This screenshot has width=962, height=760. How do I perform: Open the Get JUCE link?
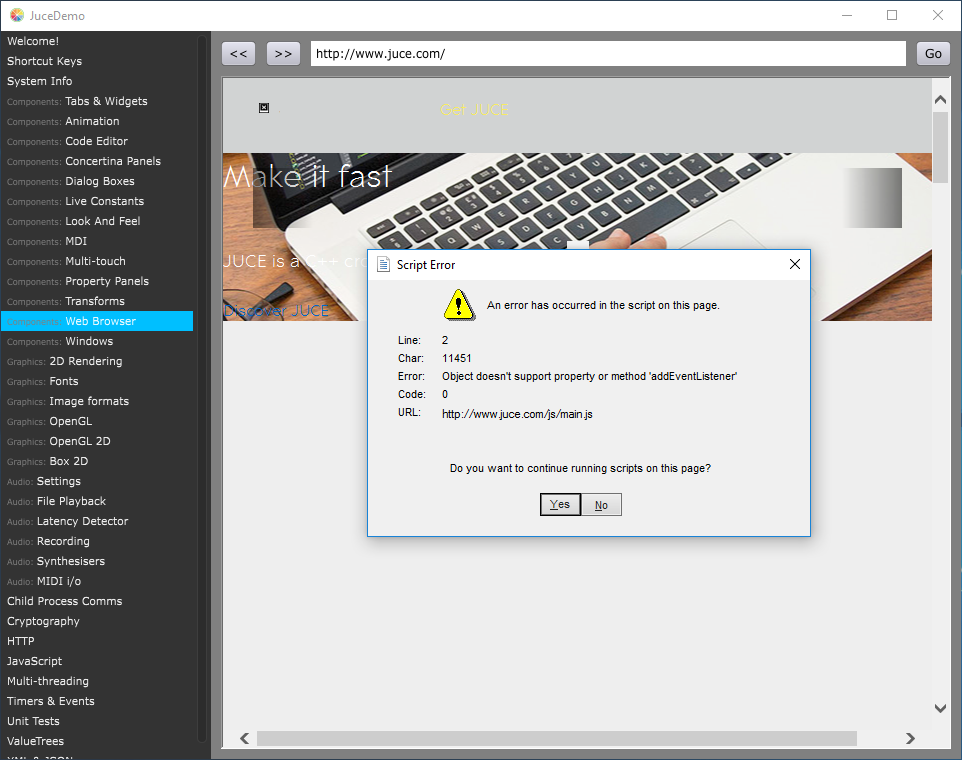coord(474,110)
